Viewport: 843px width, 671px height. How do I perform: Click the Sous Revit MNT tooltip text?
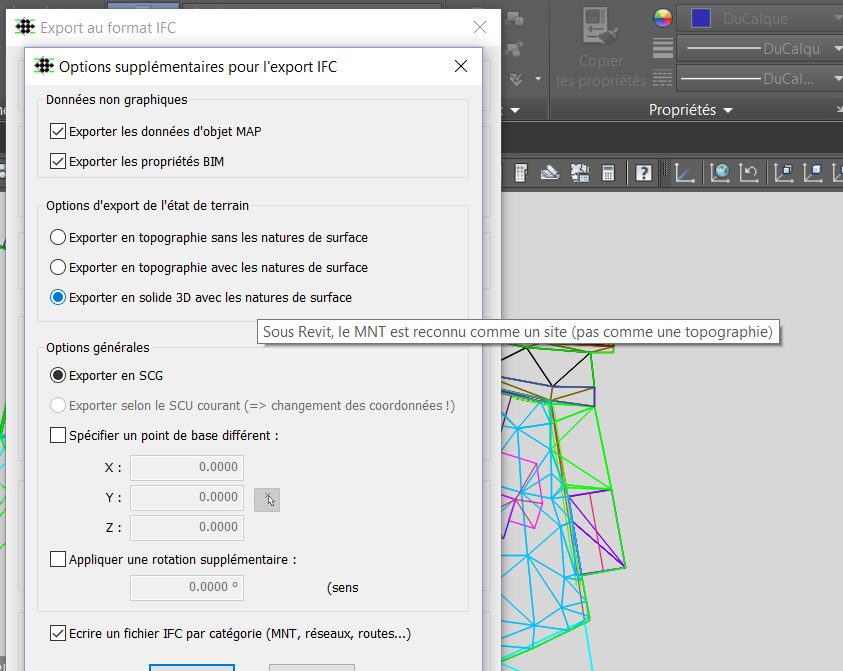click(x=518, y=332)
